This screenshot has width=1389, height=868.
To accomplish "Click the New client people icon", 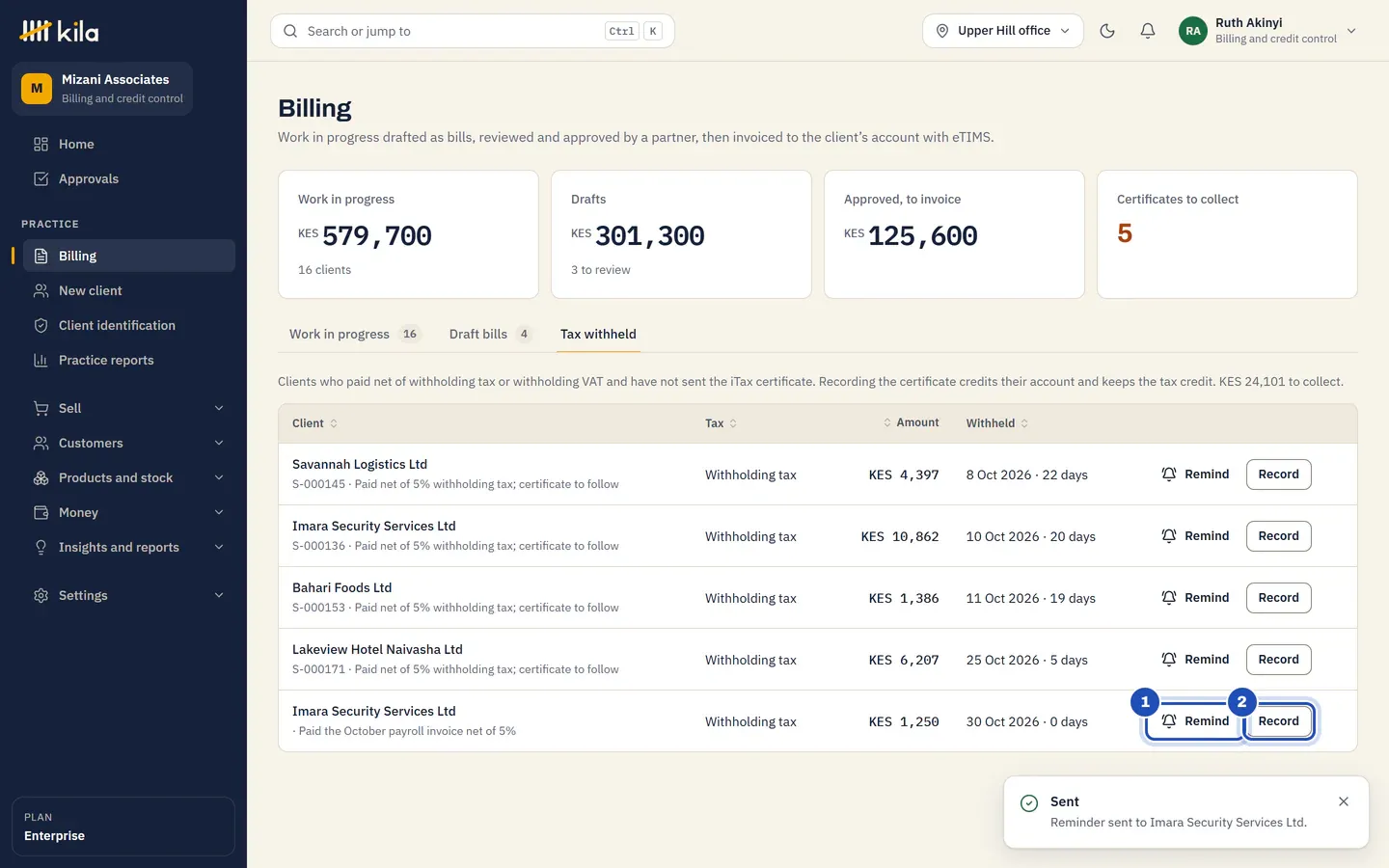I will [41, 290].
